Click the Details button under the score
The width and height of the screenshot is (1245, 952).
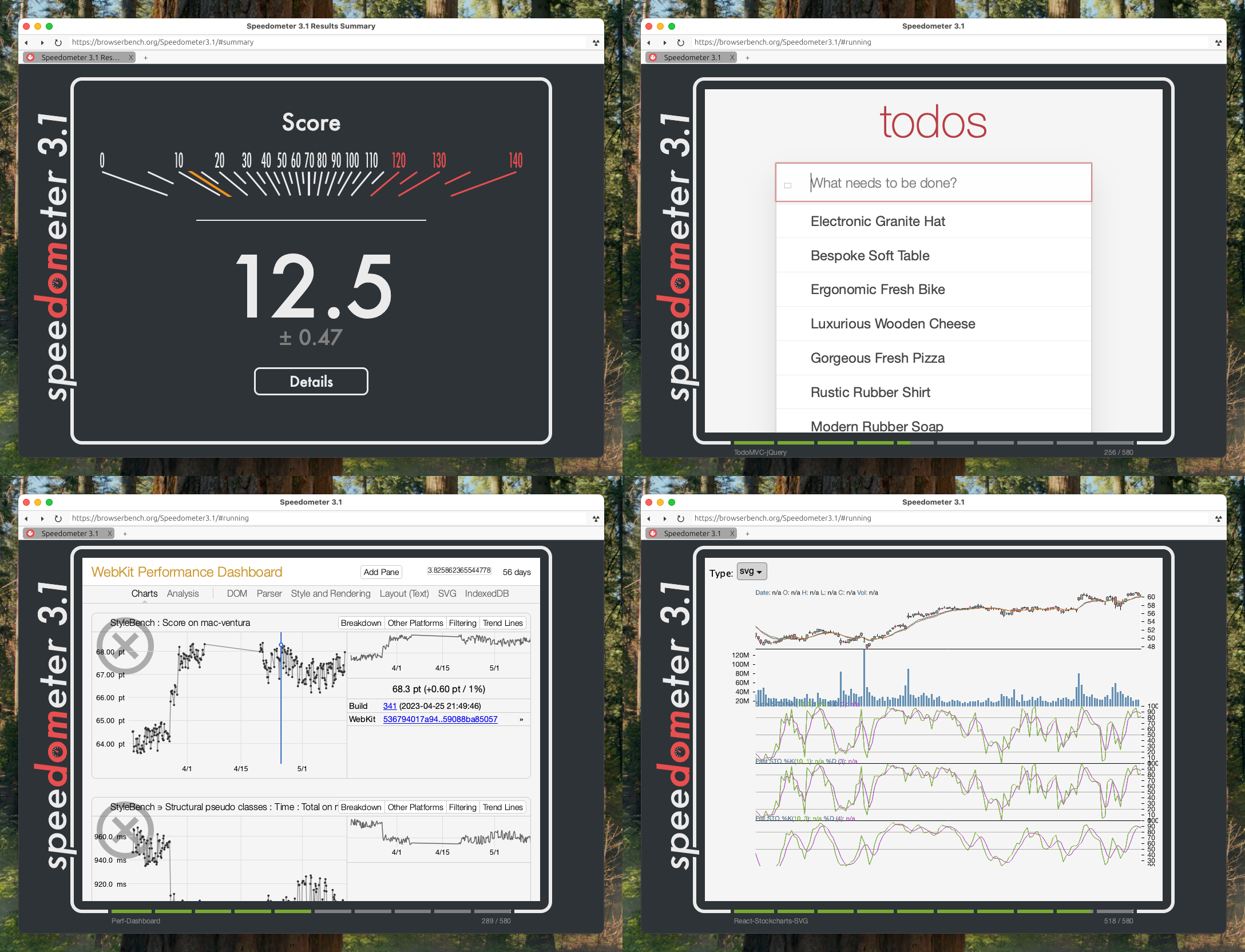click(311, 381)
